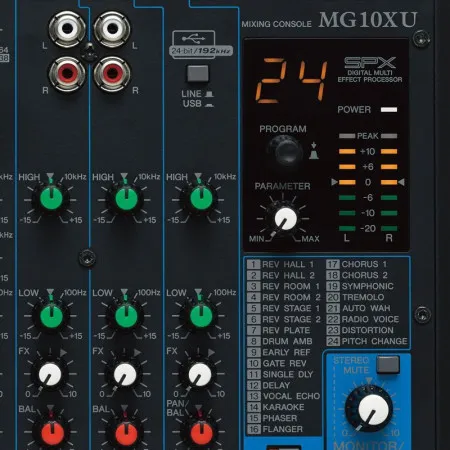This screenshot has height=450, width=450.
Task: Click the green HIGH knob below left RCA jacks
Action: 51,199
